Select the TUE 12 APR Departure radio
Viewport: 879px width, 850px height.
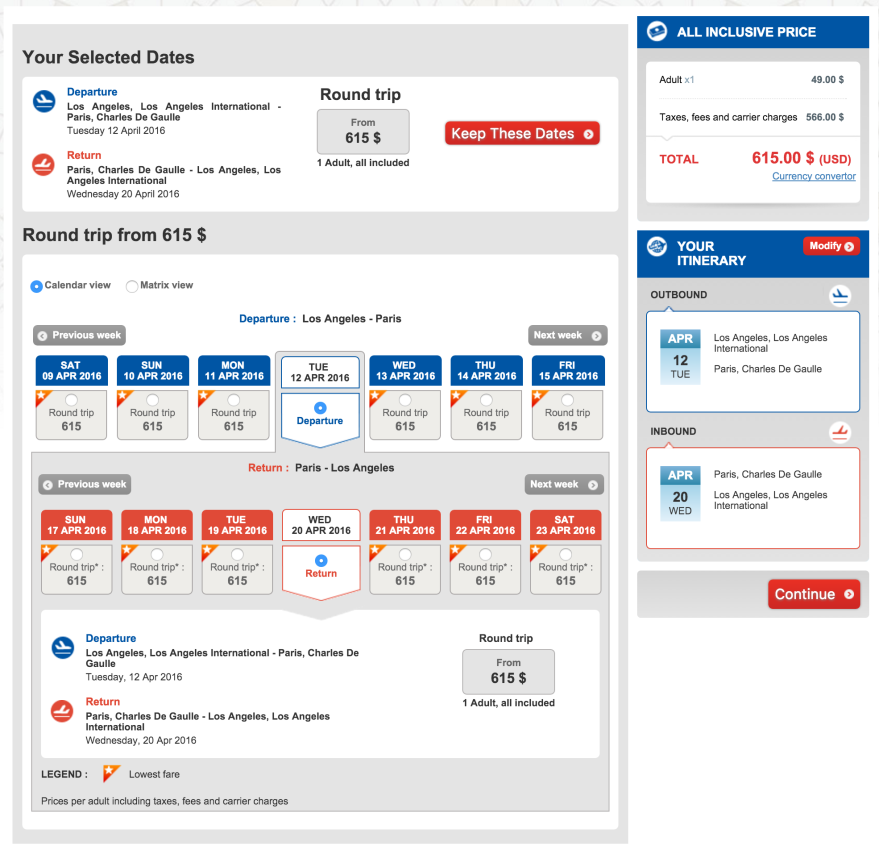[320, 408]
